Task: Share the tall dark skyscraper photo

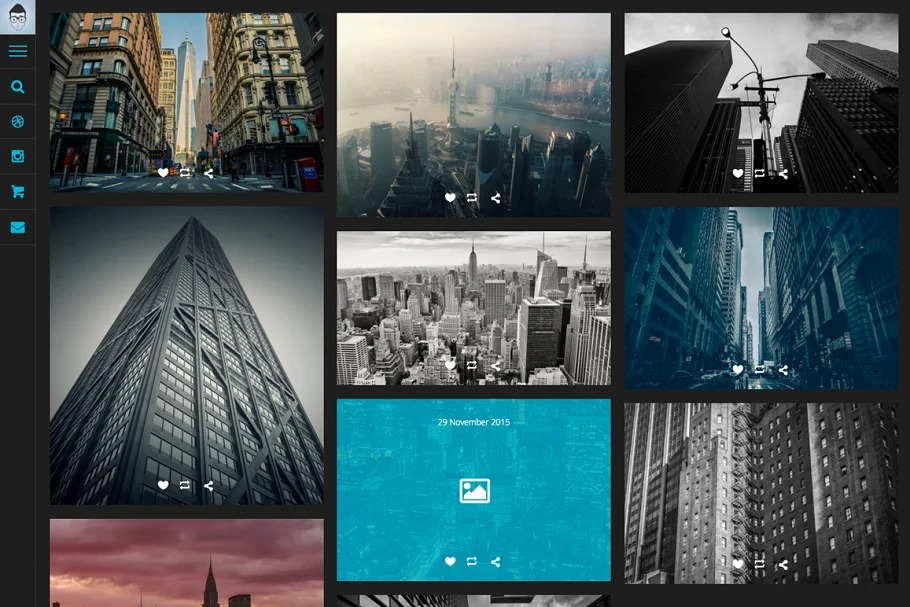Action: click(x=208, y=486)
